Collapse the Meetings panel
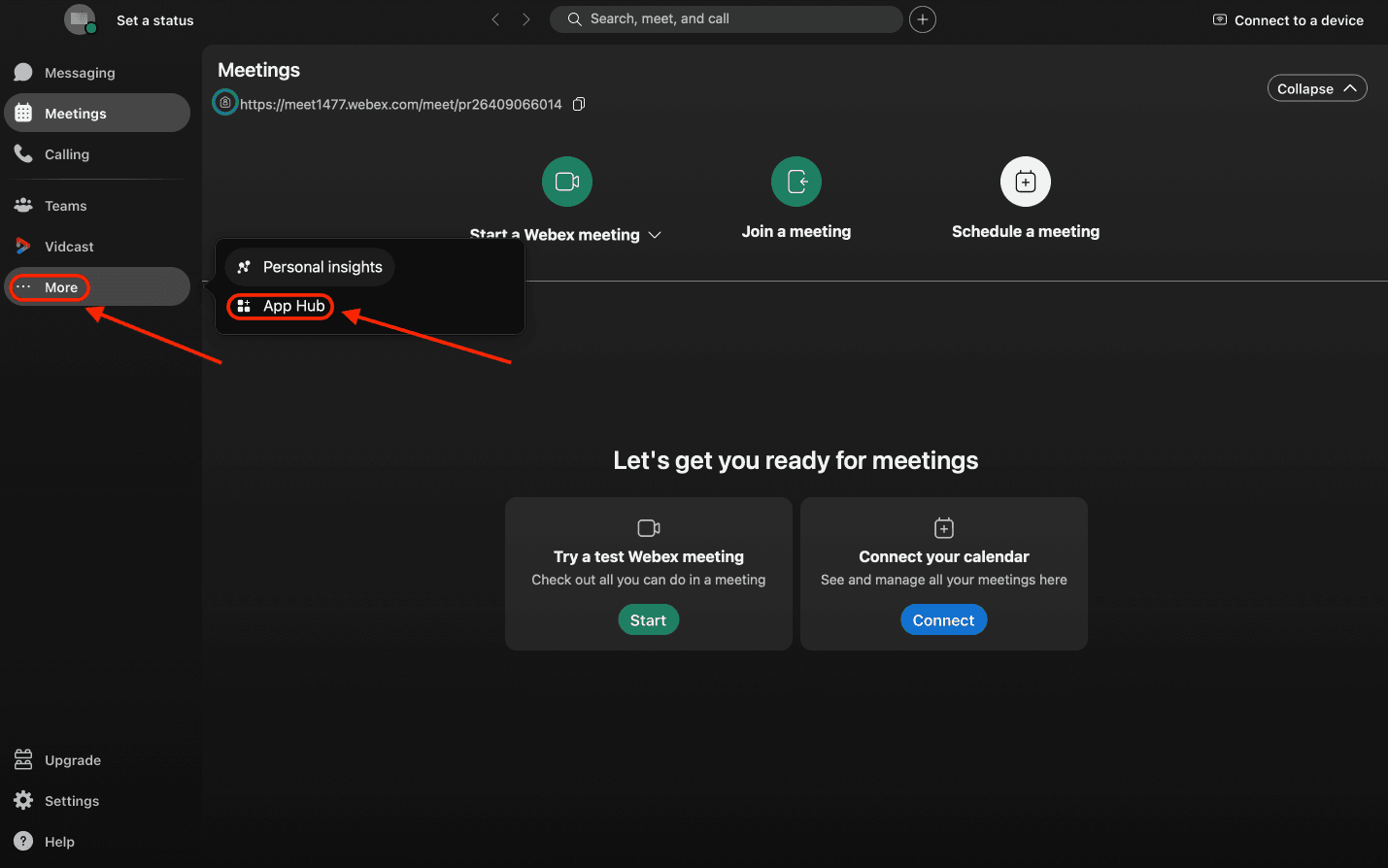Image resolution: width=1388 pixels, height=868 pixels. (x=1316, y=88)
